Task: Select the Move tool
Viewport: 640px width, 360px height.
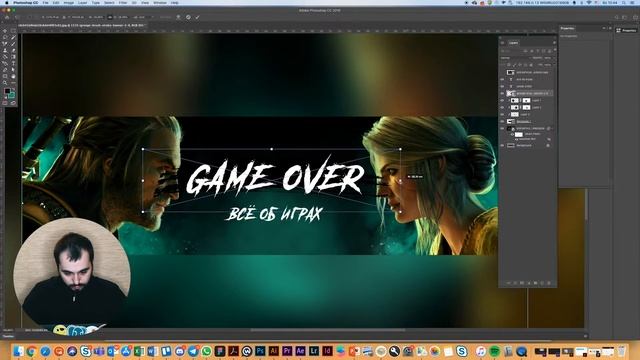Action: coord(5,31)
